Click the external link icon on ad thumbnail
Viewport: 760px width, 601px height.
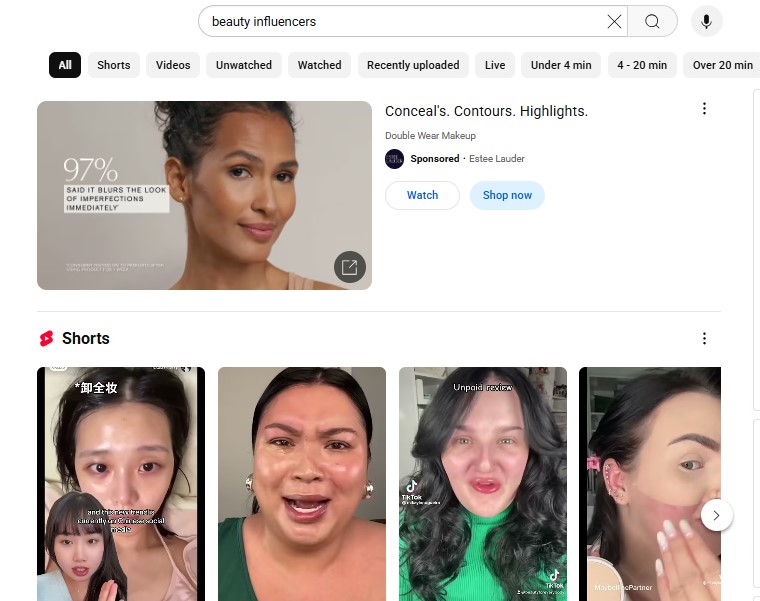[x=349, y=267]
